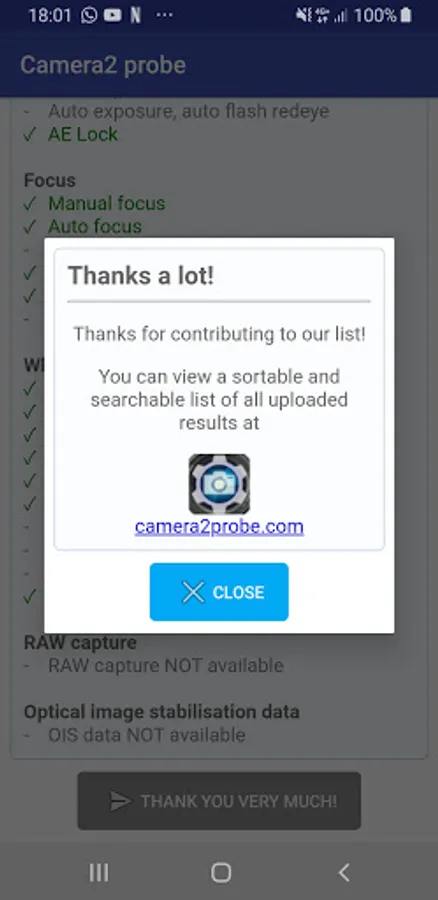Image resolution: width=438 pixels, height=900 pixels.
Task: Open Android recent apps navigation button
Action: (99, 872)
